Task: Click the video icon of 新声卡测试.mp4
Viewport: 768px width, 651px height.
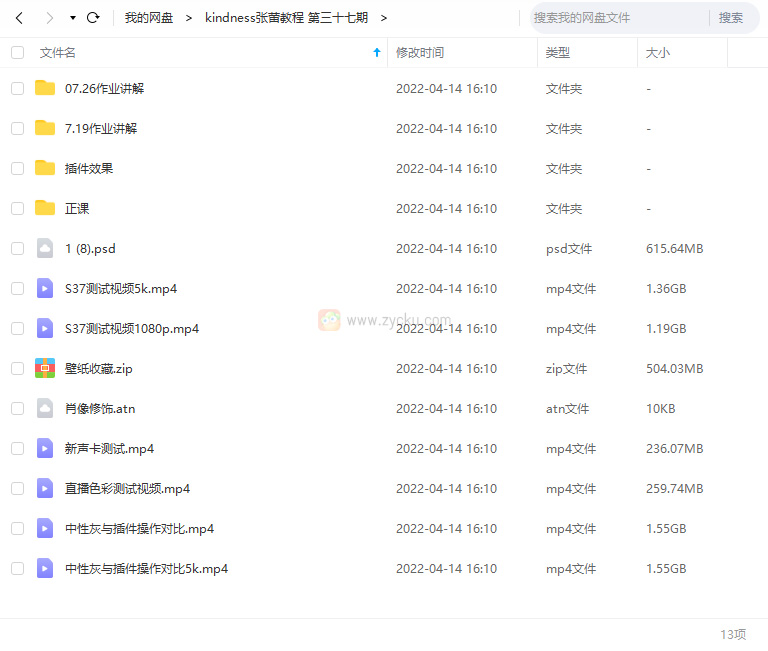Action: (x=45, y=448)
